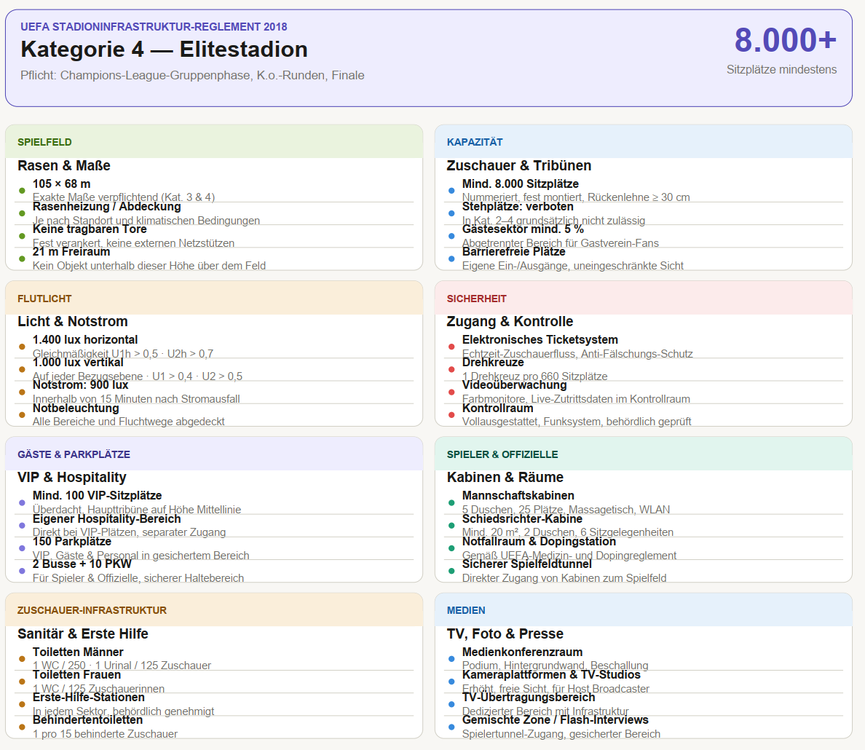Click 'Toiletten Frauen' entry

pyautogui.click(x=77, y=674)
